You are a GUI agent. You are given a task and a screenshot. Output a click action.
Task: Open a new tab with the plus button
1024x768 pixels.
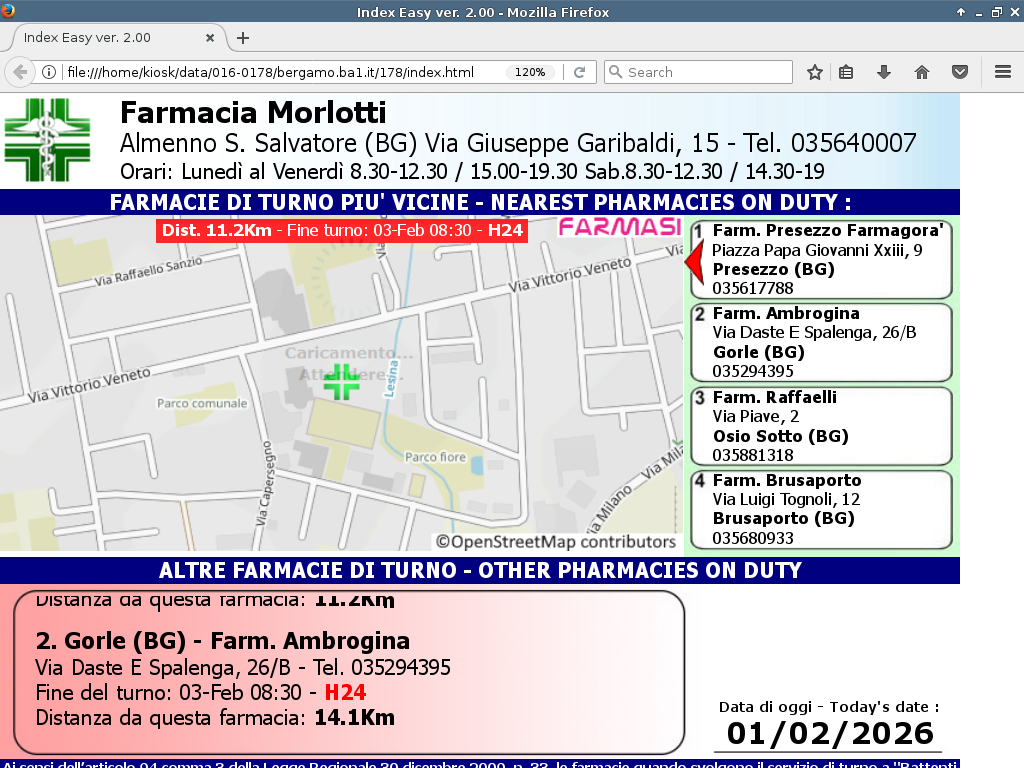[242, 38]
